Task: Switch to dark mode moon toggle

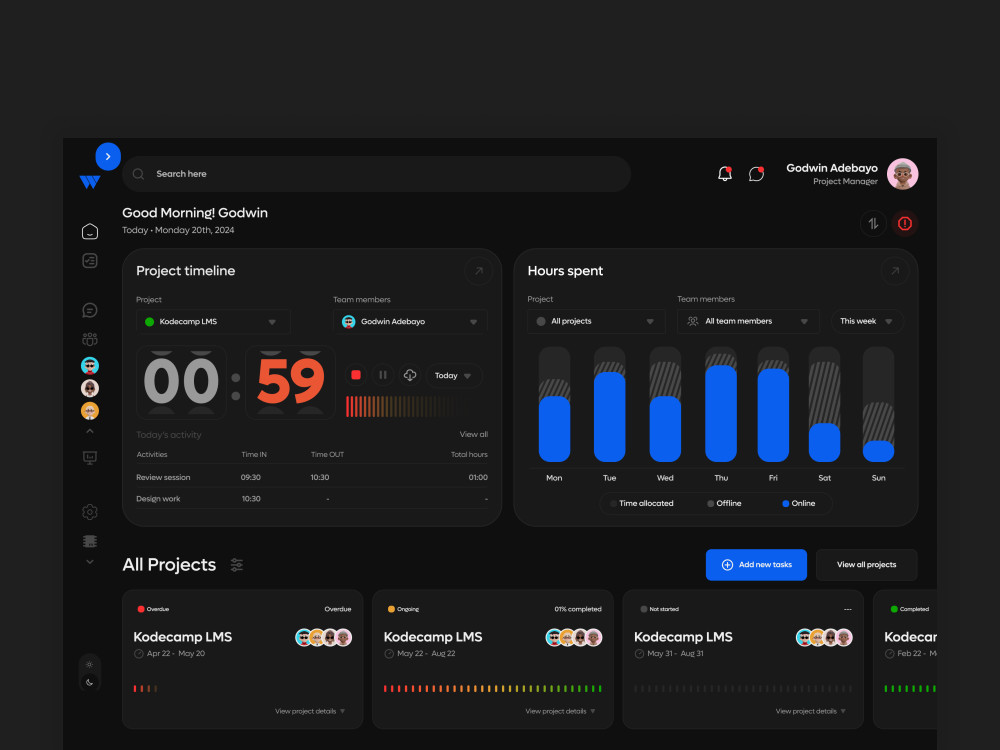Action: click(x=89, y=682)
